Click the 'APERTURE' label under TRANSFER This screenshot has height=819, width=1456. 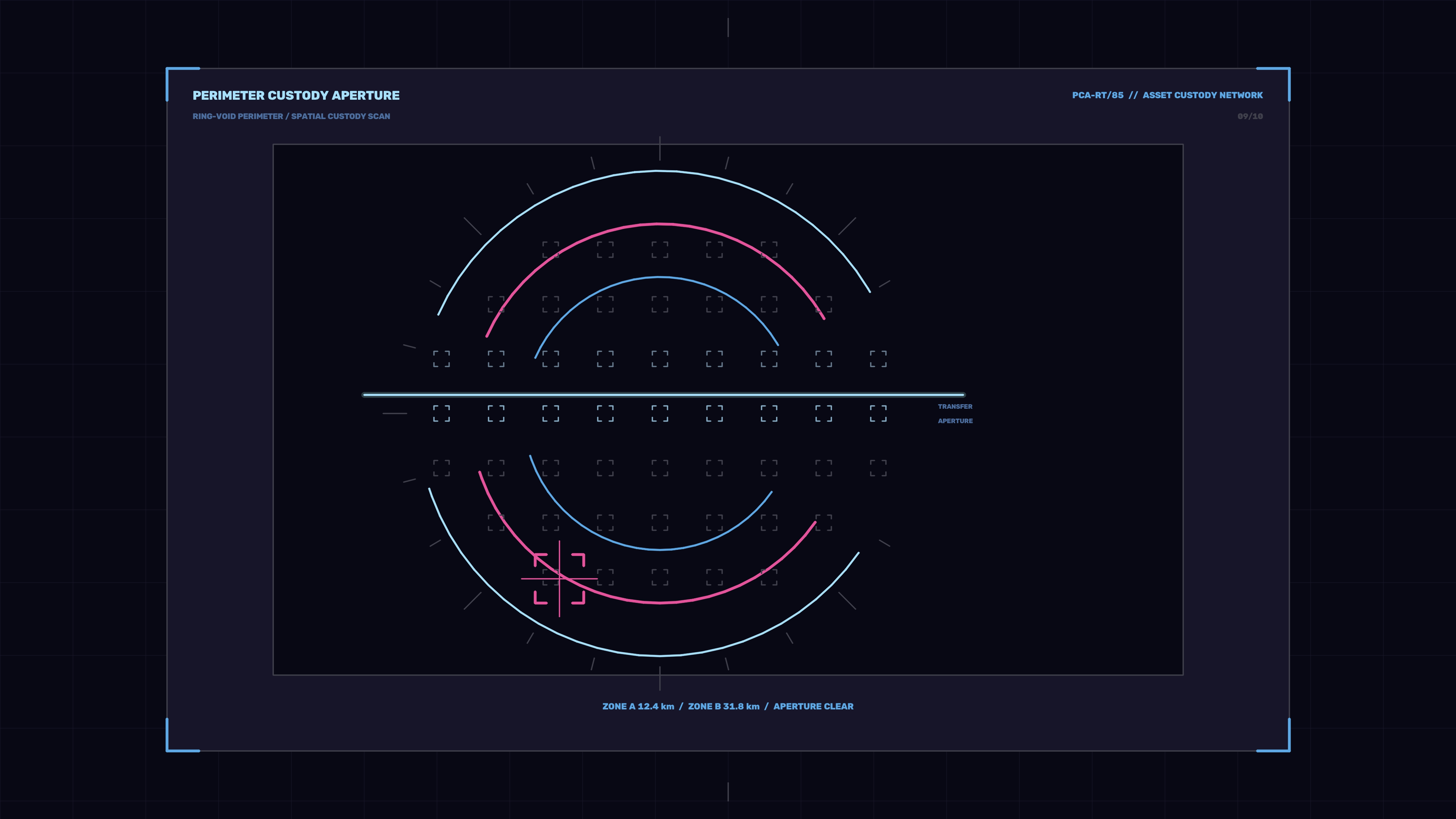coord(955,421)
